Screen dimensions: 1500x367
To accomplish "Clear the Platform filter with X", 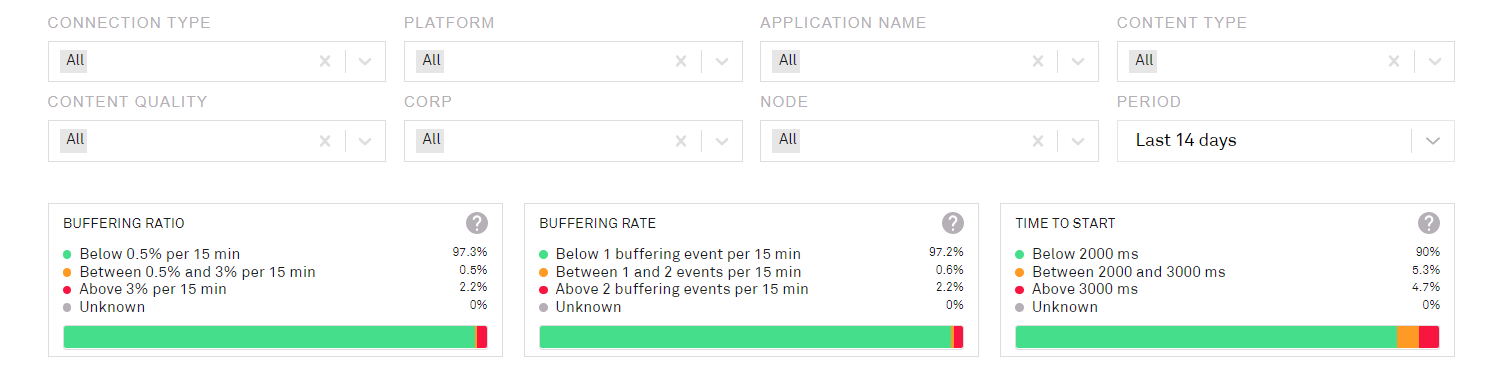I will point(681,61).
